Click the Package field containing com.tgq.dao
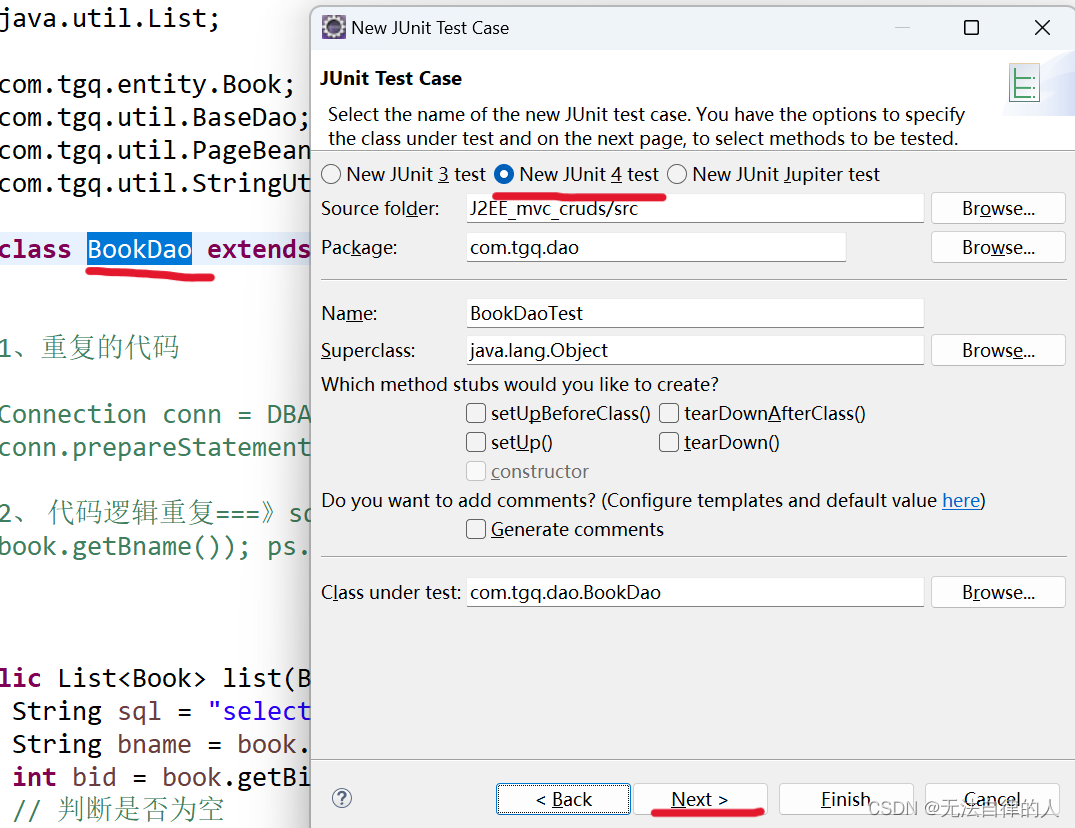Image resolution: width=1075 pixels, height=828 pixels. click(x=655, y=247)
